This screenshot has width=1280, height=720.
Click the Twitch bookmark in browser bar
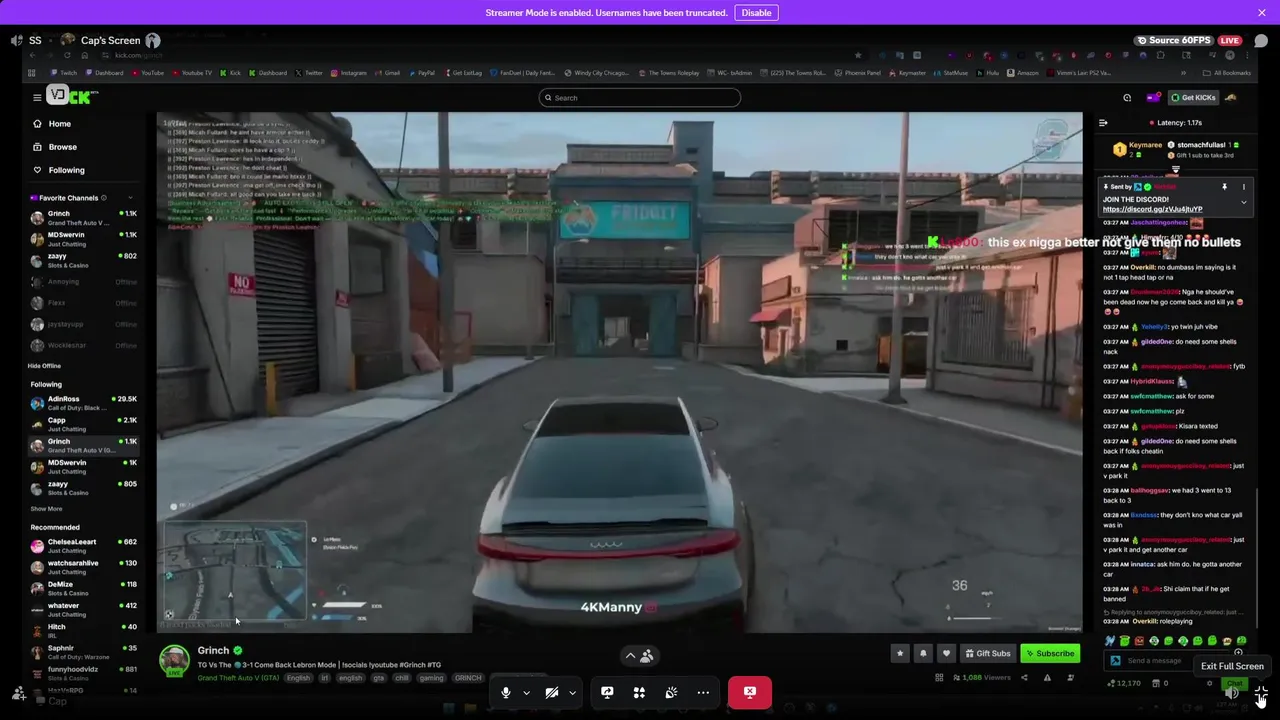tap(63, 73)
